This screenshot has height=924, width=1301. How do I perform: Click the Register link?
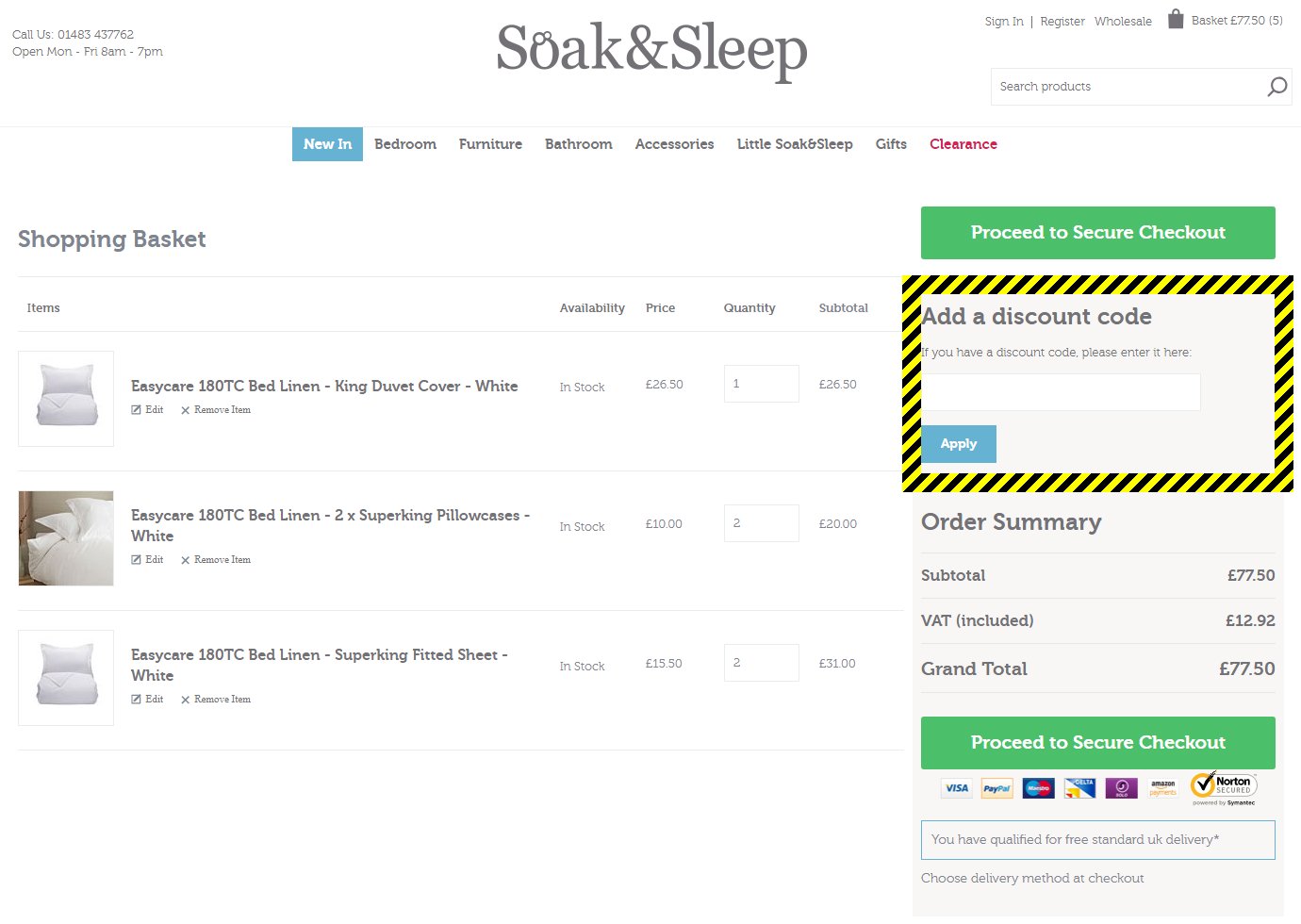pos(1062,21)
